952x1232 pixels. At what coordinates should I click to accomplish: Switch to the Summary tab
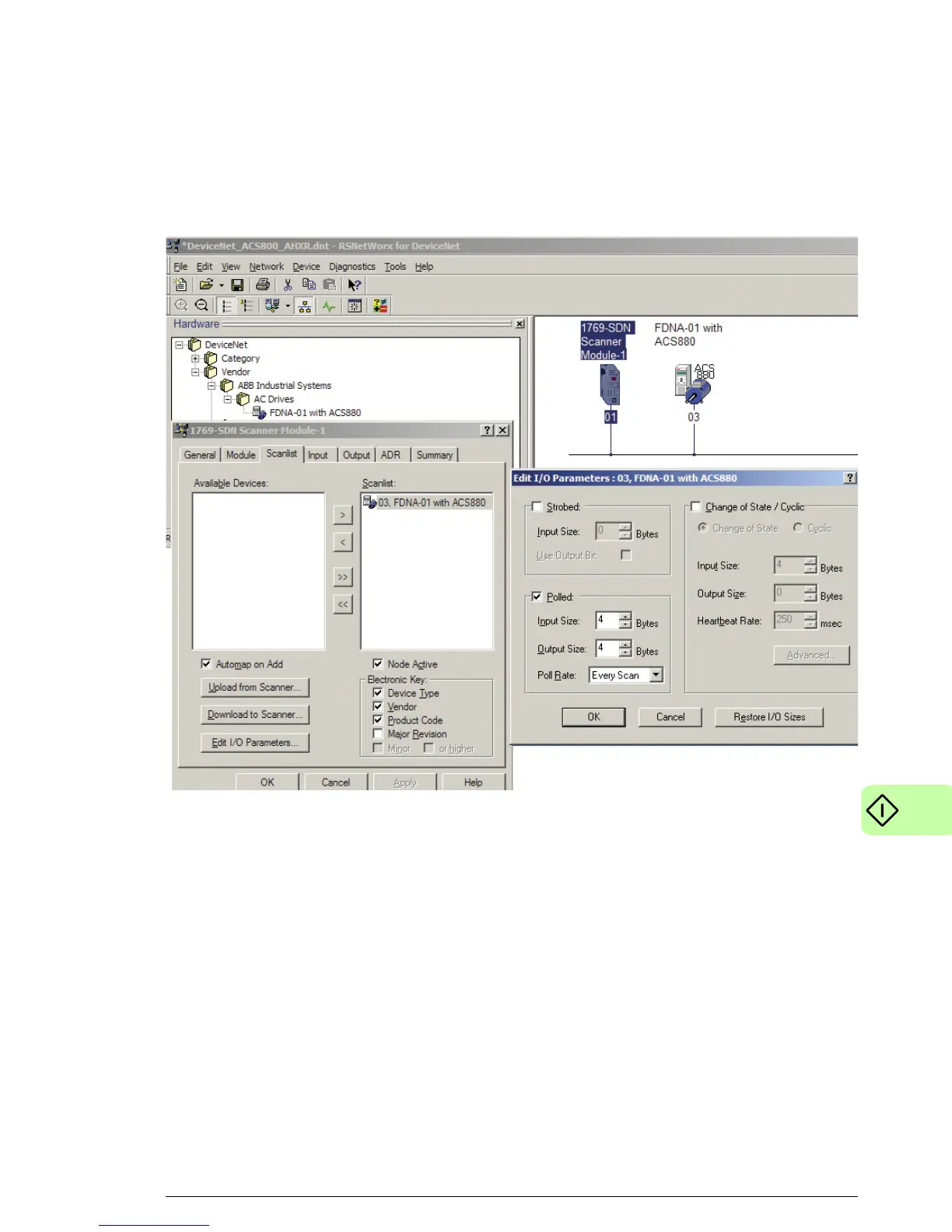(x=434, y=455)
